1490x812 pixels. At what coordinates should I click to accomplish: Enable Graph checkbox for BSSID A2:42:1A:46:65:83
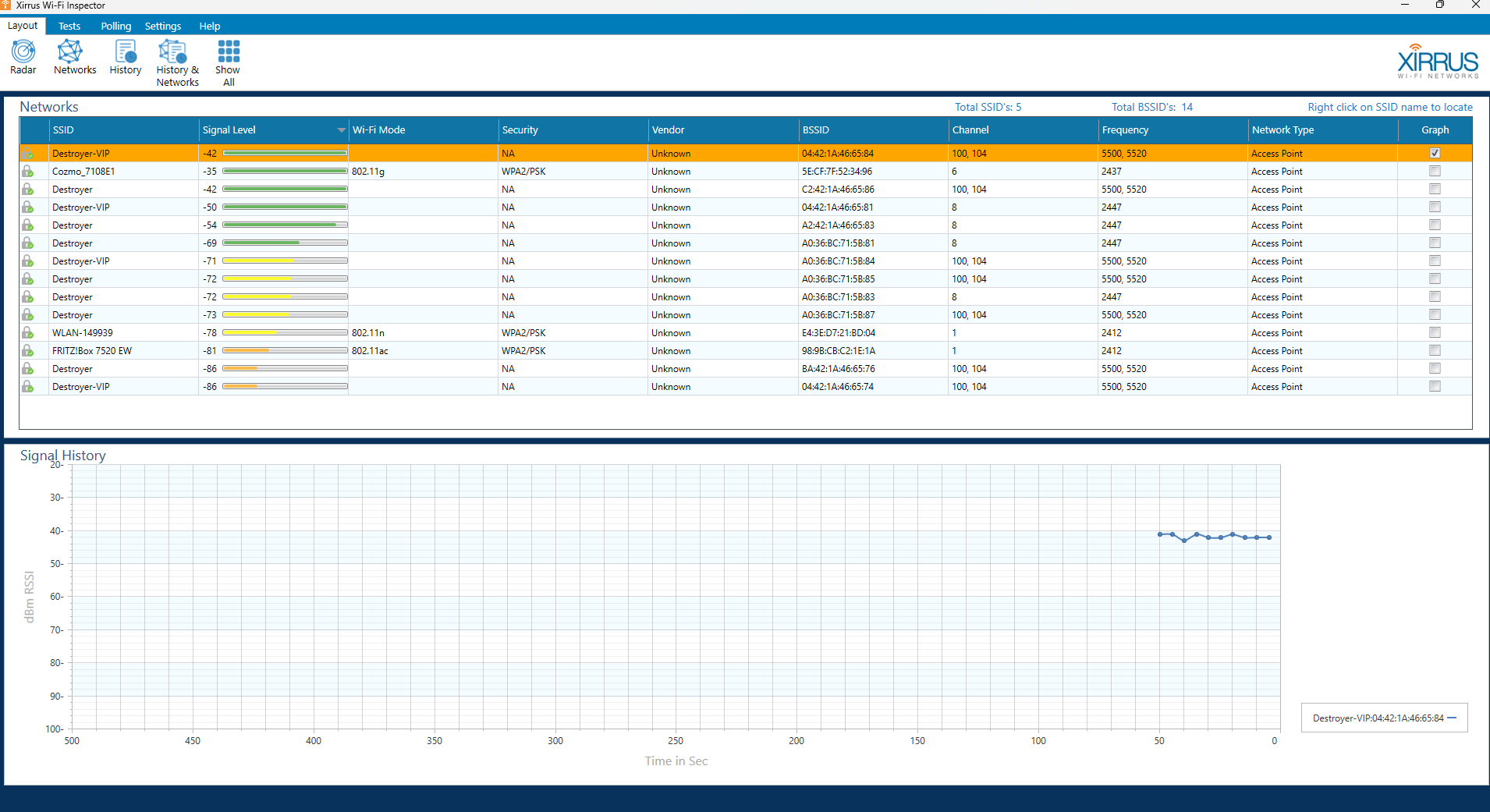1435,225
